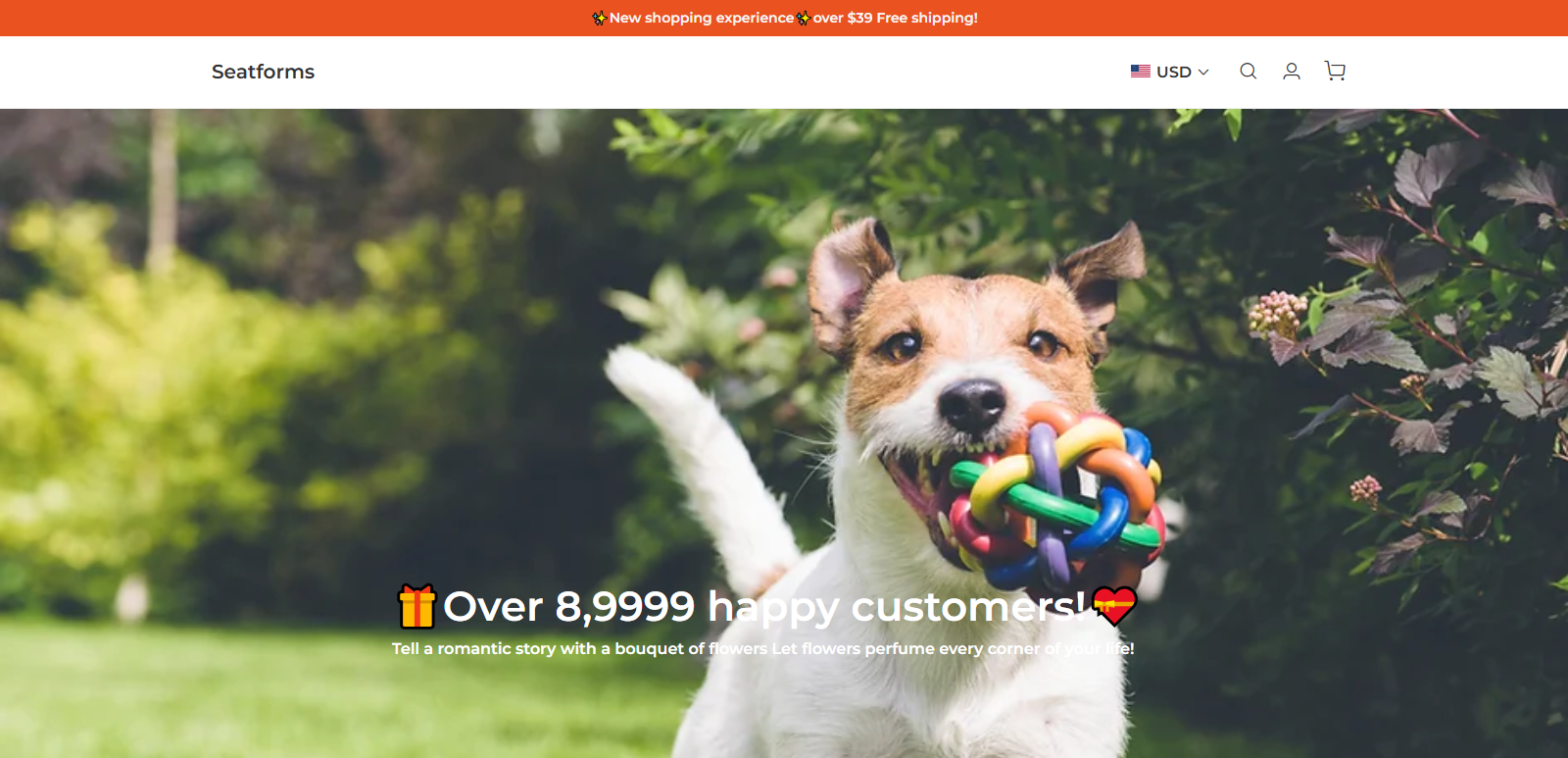Click "Over 8,9999 happy customers!" headline
Viewport: 1568px width, 758px height.
(764, 607)
